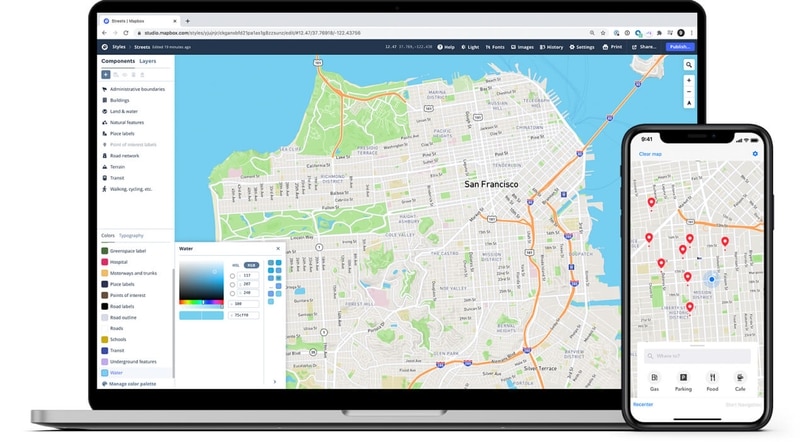Select the radio next to value 117
The image size is (800, 442).
[232, 276]
